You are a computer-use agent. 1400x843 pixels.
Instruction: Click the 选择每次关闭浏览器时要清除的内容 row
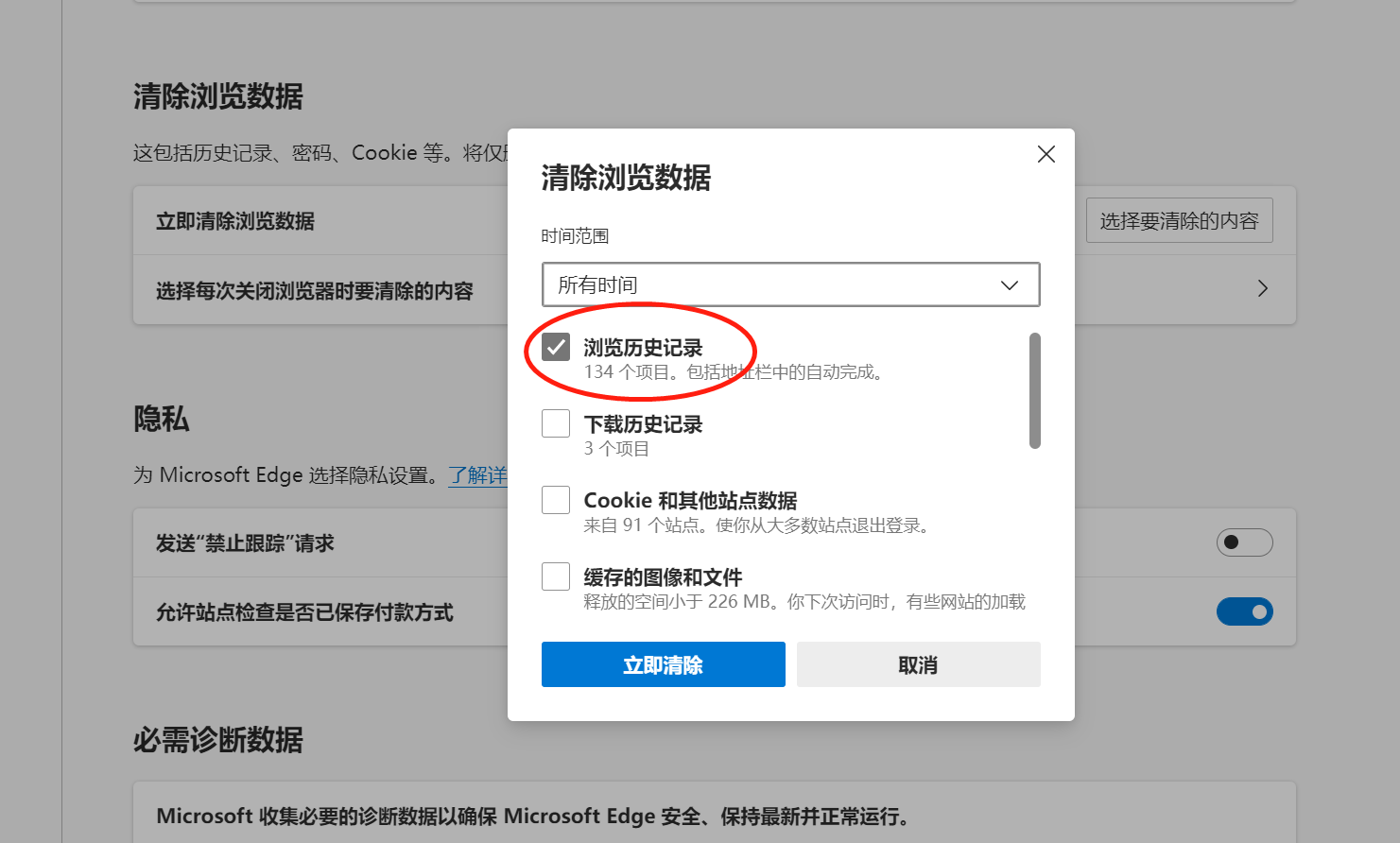(x=714, y=289)
